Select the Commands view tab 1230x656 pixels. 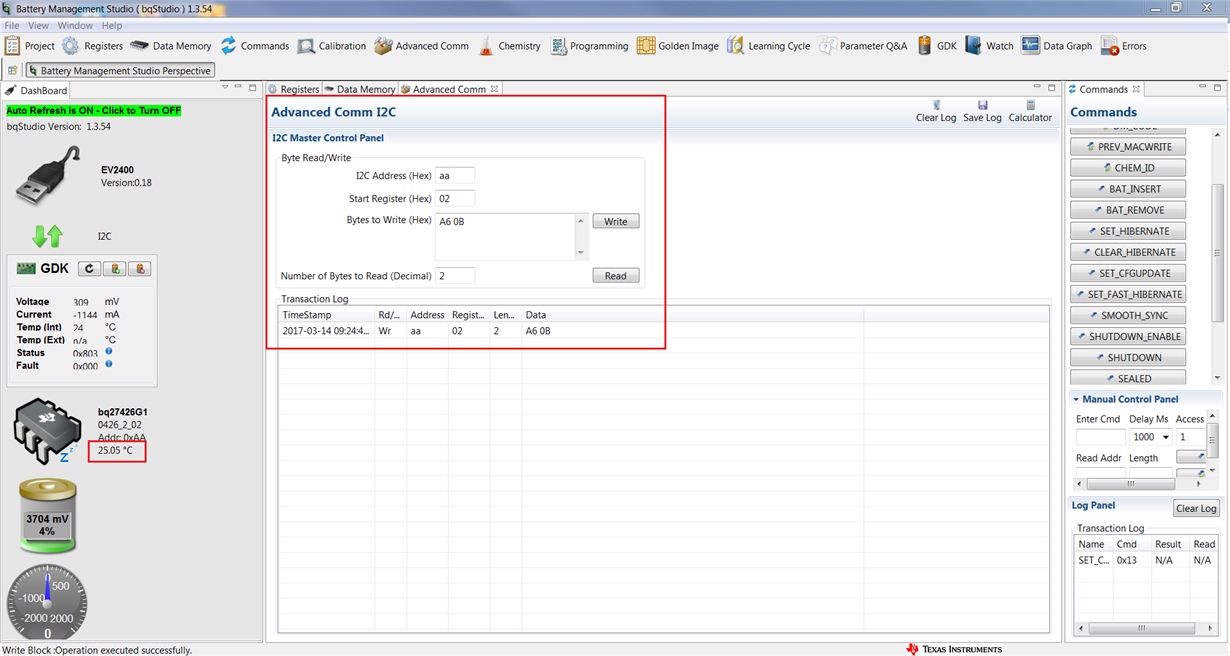point(1104,89)
